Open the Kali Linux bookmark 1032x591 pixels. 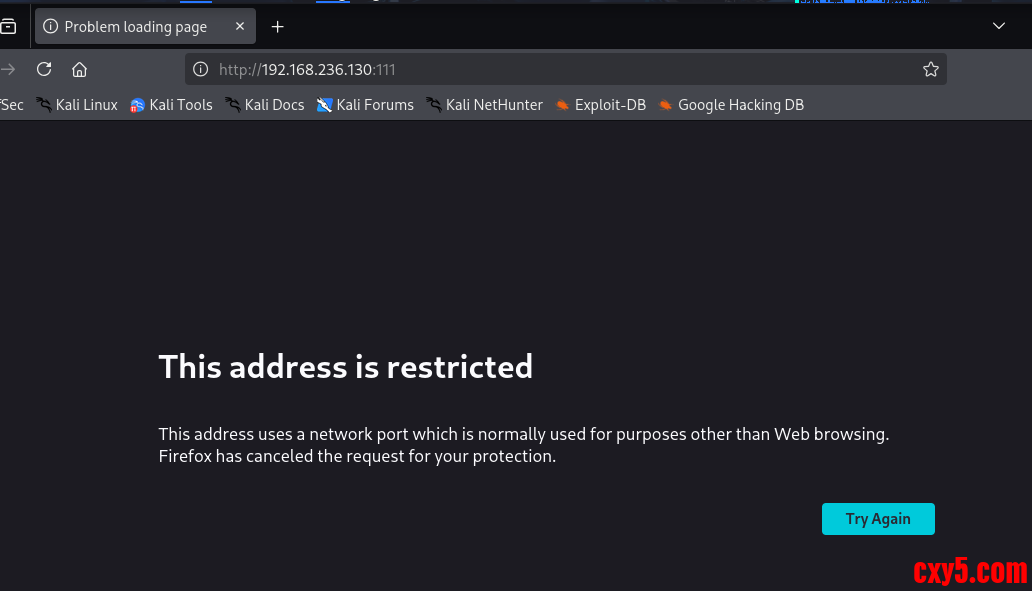(77, 105)
